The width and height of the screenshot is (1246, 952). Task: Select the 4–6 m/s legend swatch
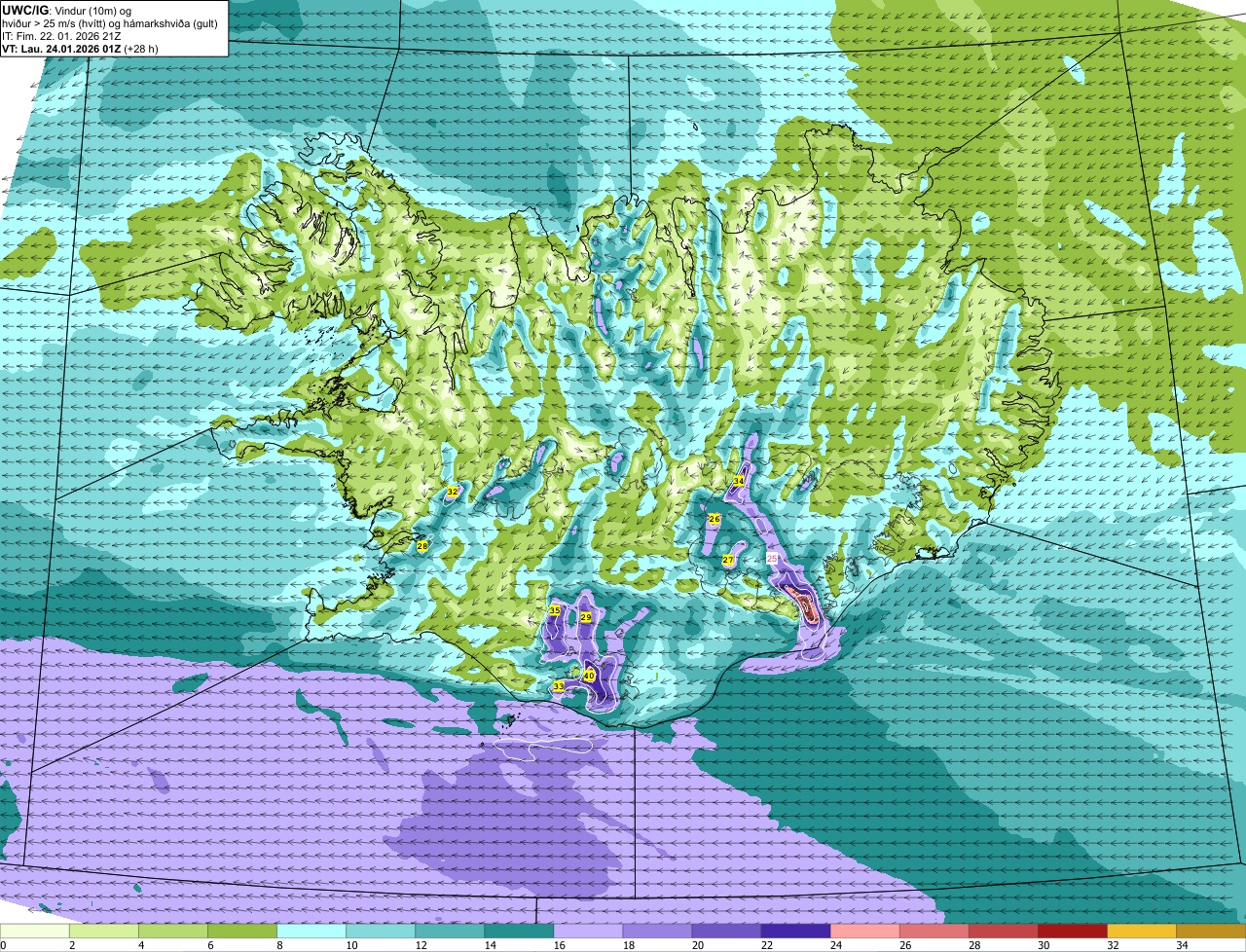[173, 932]
